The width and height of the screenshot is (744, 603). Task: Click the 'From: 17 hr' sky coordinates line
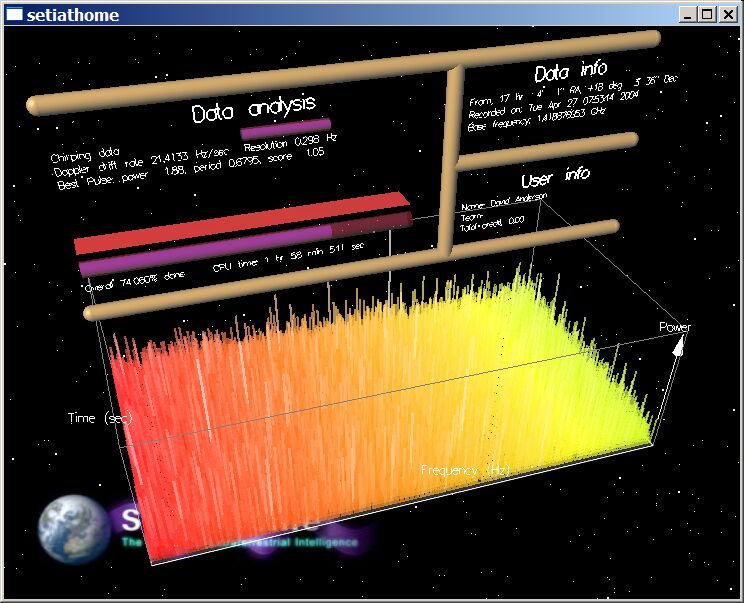tap(573, 90)
